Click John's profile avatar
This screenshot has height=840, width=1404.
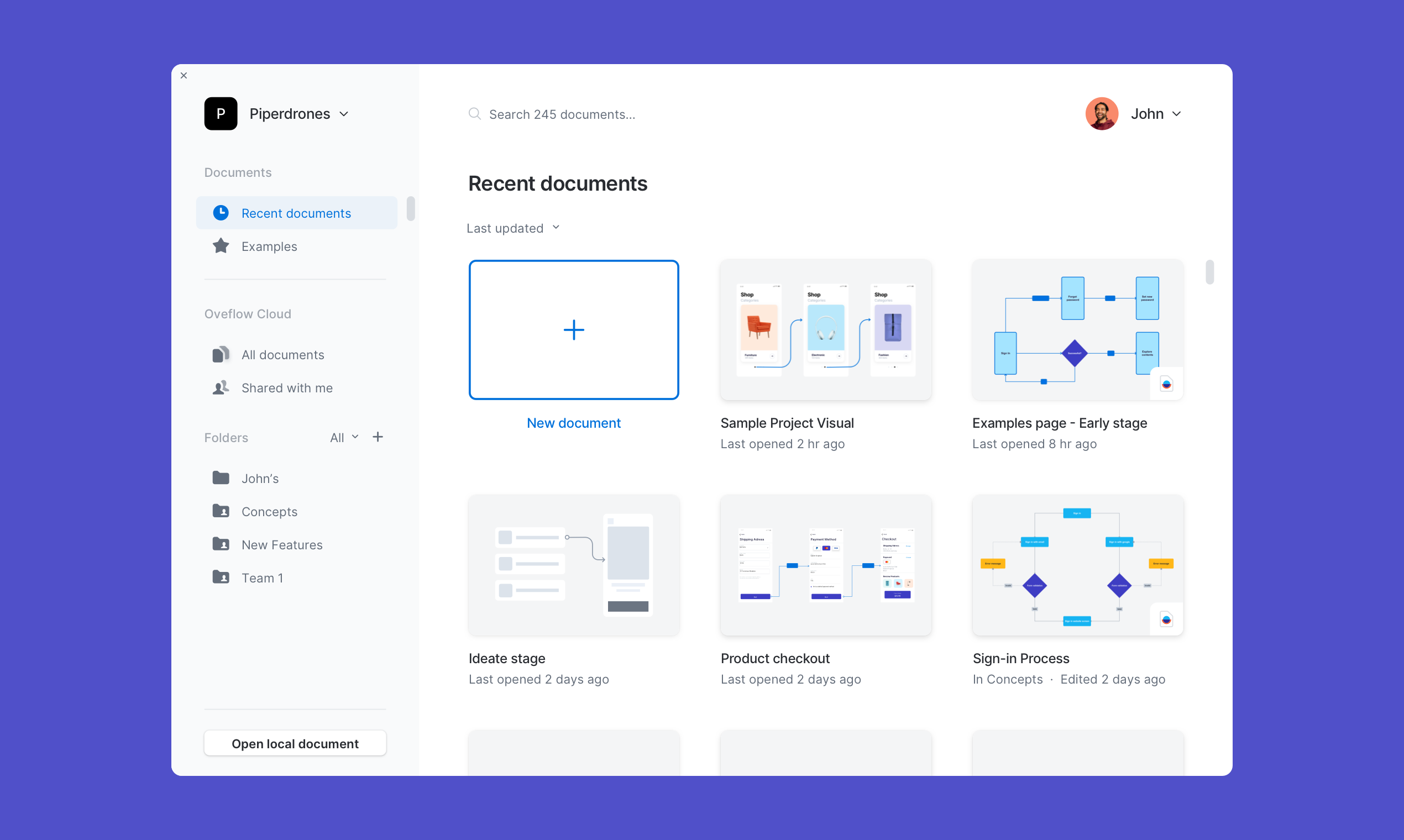tap(1101, 114)
